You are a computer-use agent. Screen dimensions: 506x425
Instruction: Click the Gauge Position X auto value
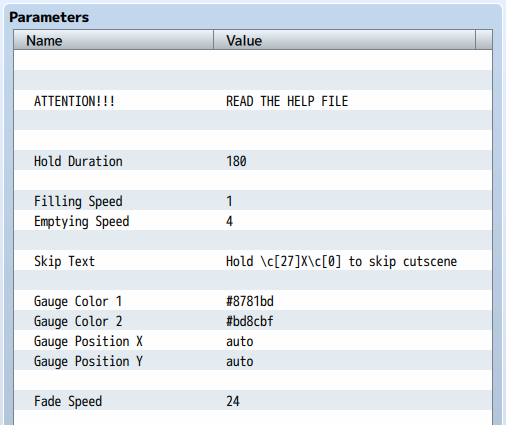pyautogui.click(x=240, y=342)
